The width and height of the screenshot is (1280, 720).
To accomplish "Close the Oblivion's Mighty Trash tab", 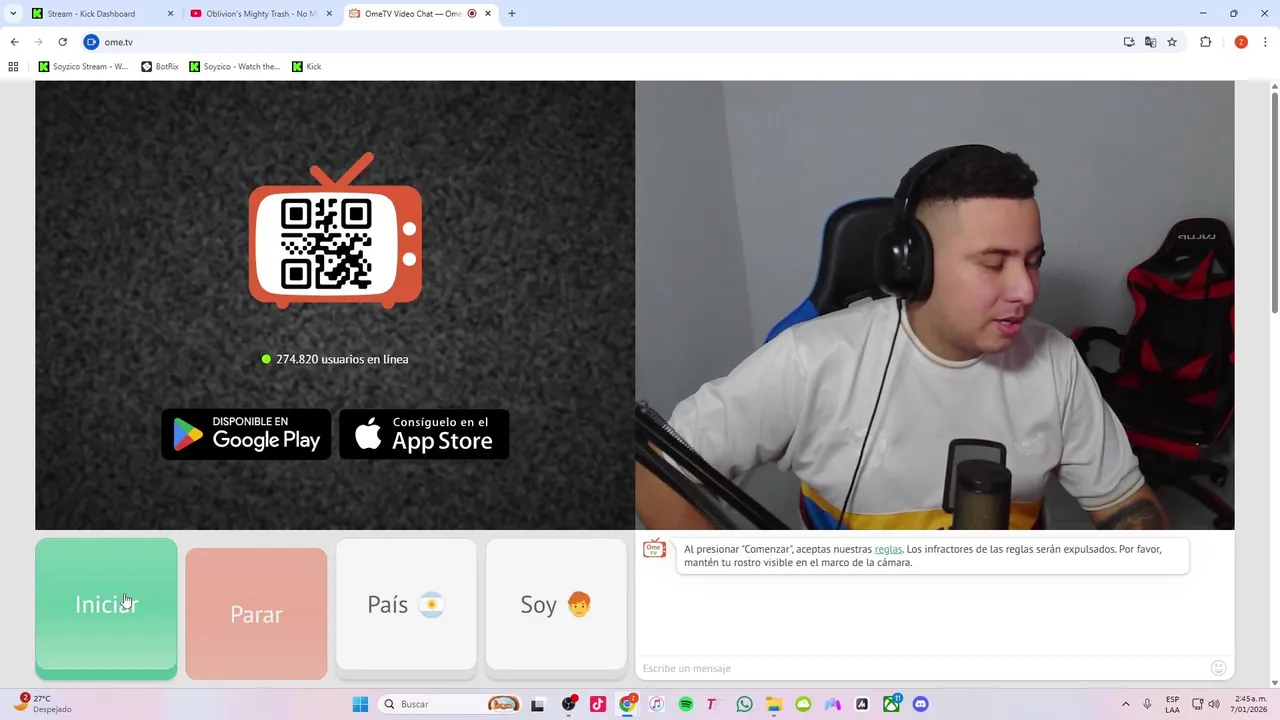I will pyautogui.click(x=329, y=14).
